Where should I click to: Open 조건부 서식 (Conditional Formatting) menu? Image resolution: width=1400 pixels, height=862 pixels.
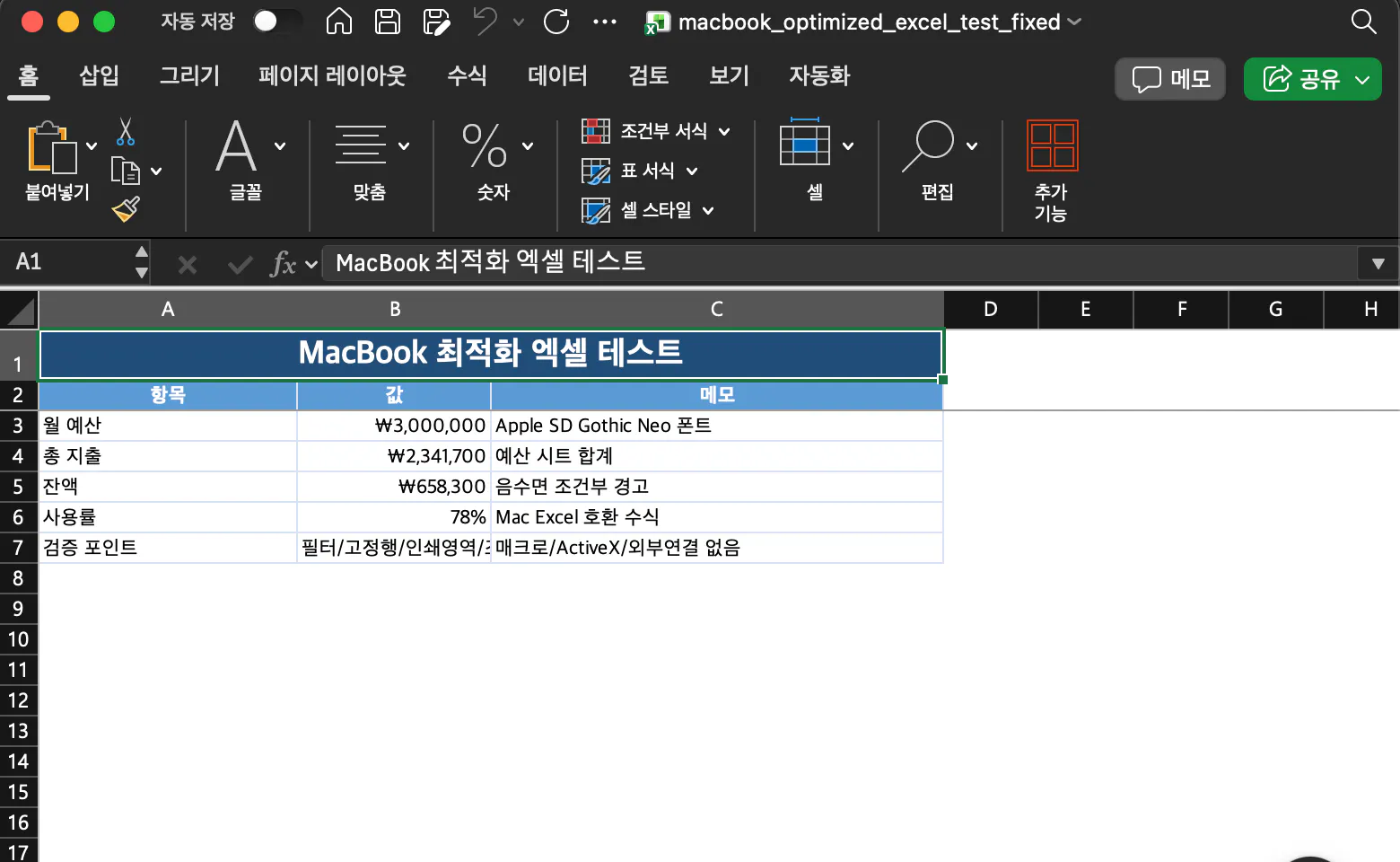point(656,131)
